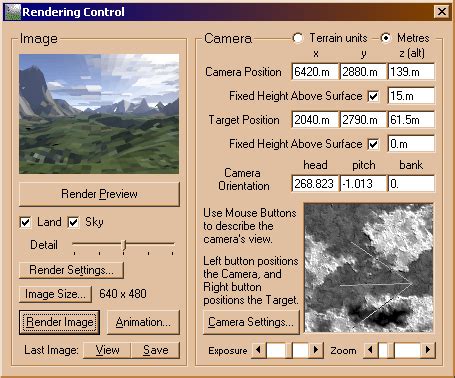The width and height of the screenshot is (455, 378).
Task: Click the Exposure right arrow
Action: (x=316, y=350)
